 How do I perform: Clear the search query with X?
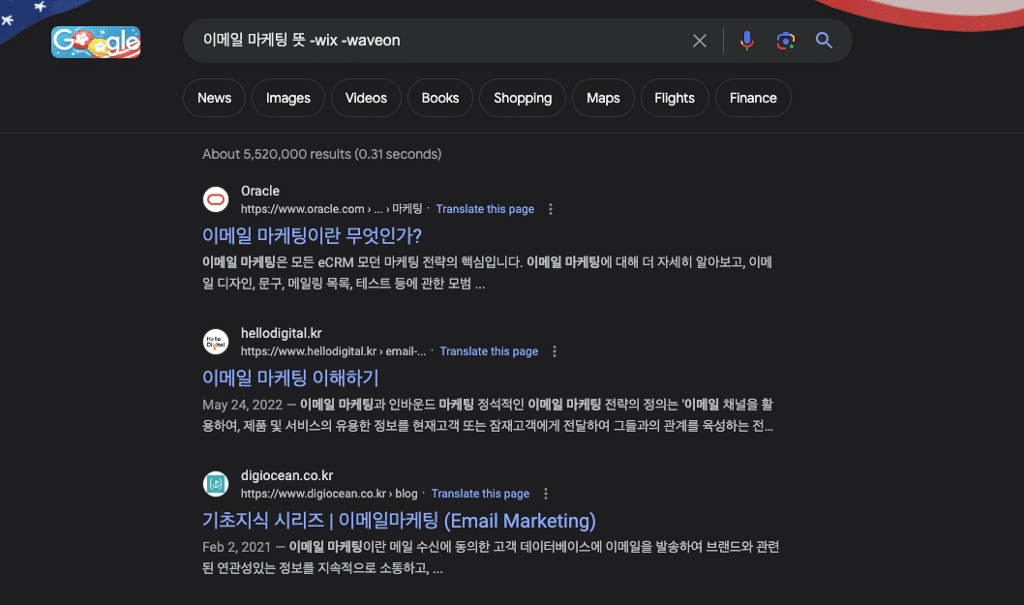click(x=699, y=41)
